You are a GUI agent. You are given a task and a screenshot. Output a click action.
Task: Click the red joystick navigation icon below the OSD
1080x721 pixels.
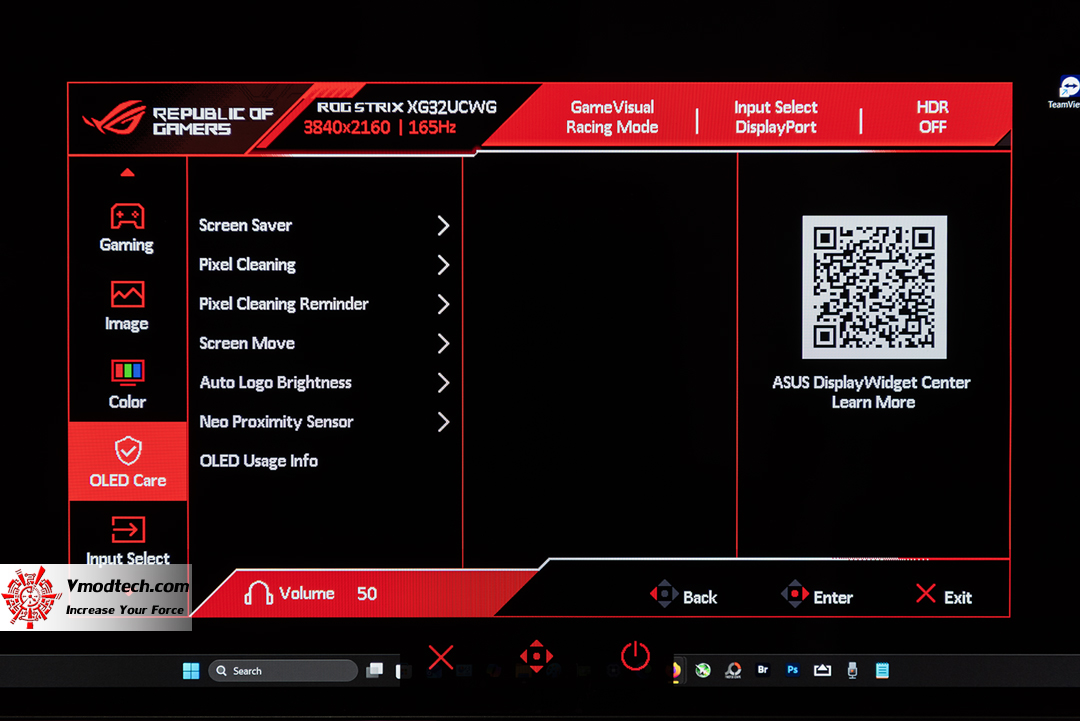[x=537, y=656]
